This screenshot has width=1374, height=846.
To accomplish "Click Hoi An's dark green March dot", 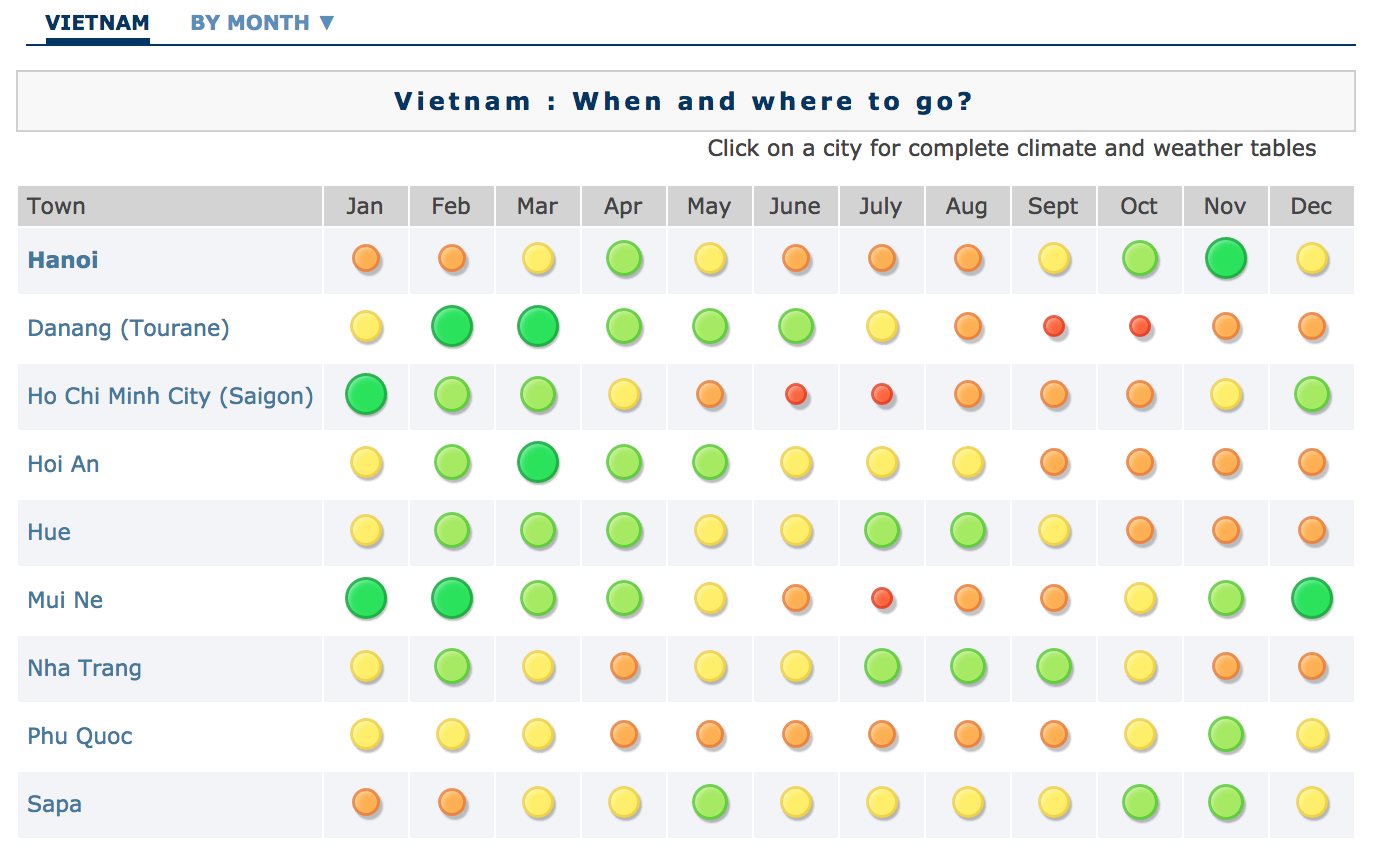I will [x=538, y=462].
